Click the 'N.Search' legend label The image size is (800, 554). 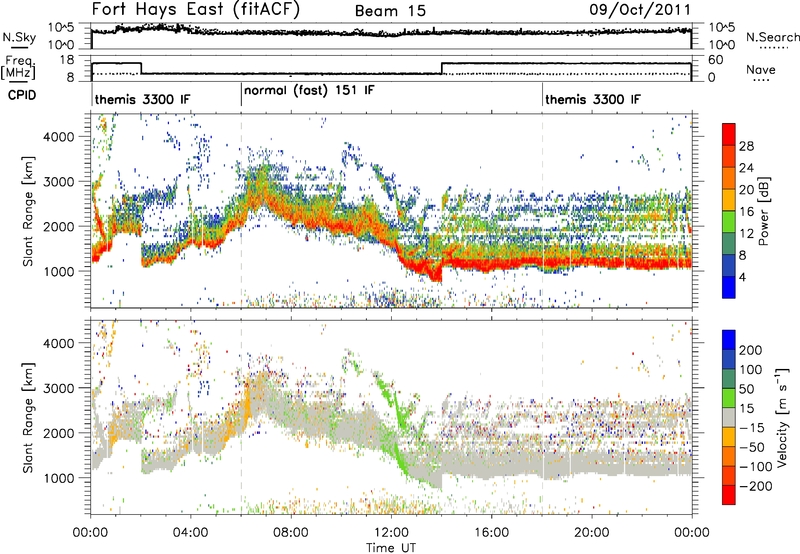[772, 37]
